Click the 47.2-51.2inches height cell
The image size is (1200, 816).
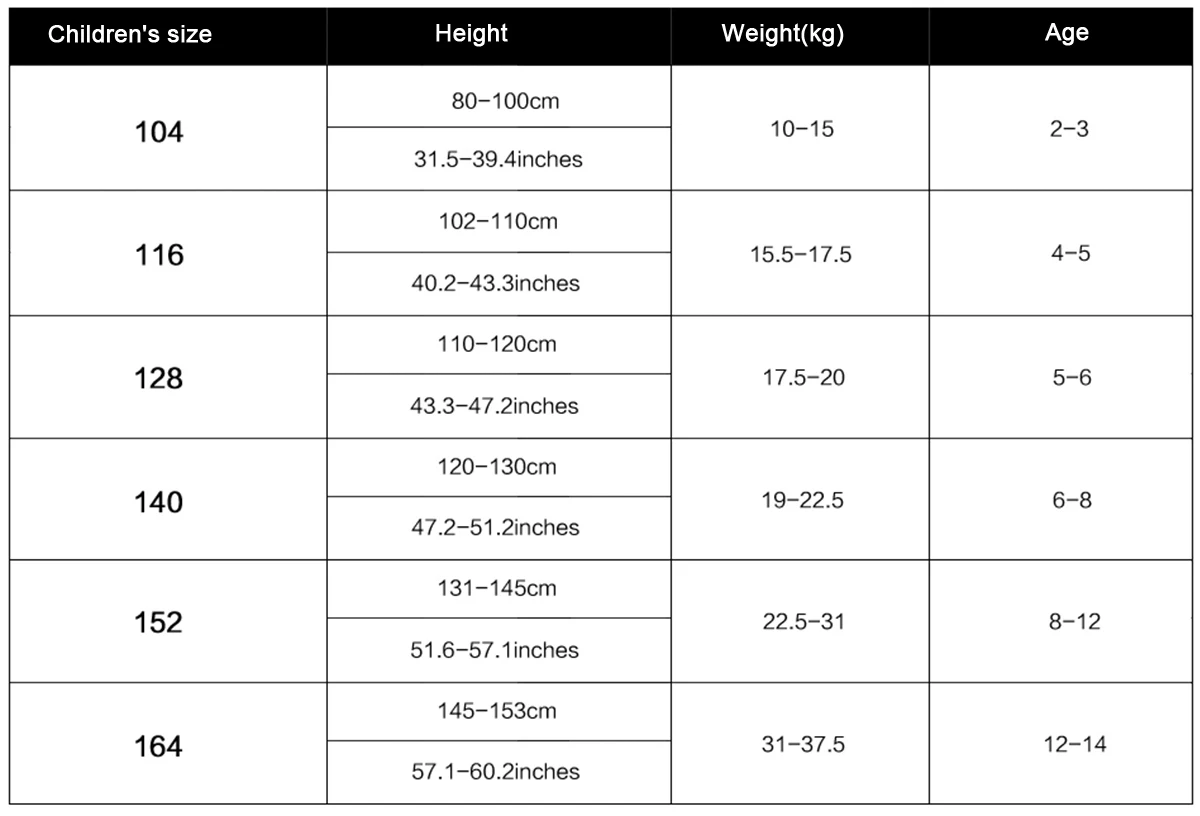[497, 527]
